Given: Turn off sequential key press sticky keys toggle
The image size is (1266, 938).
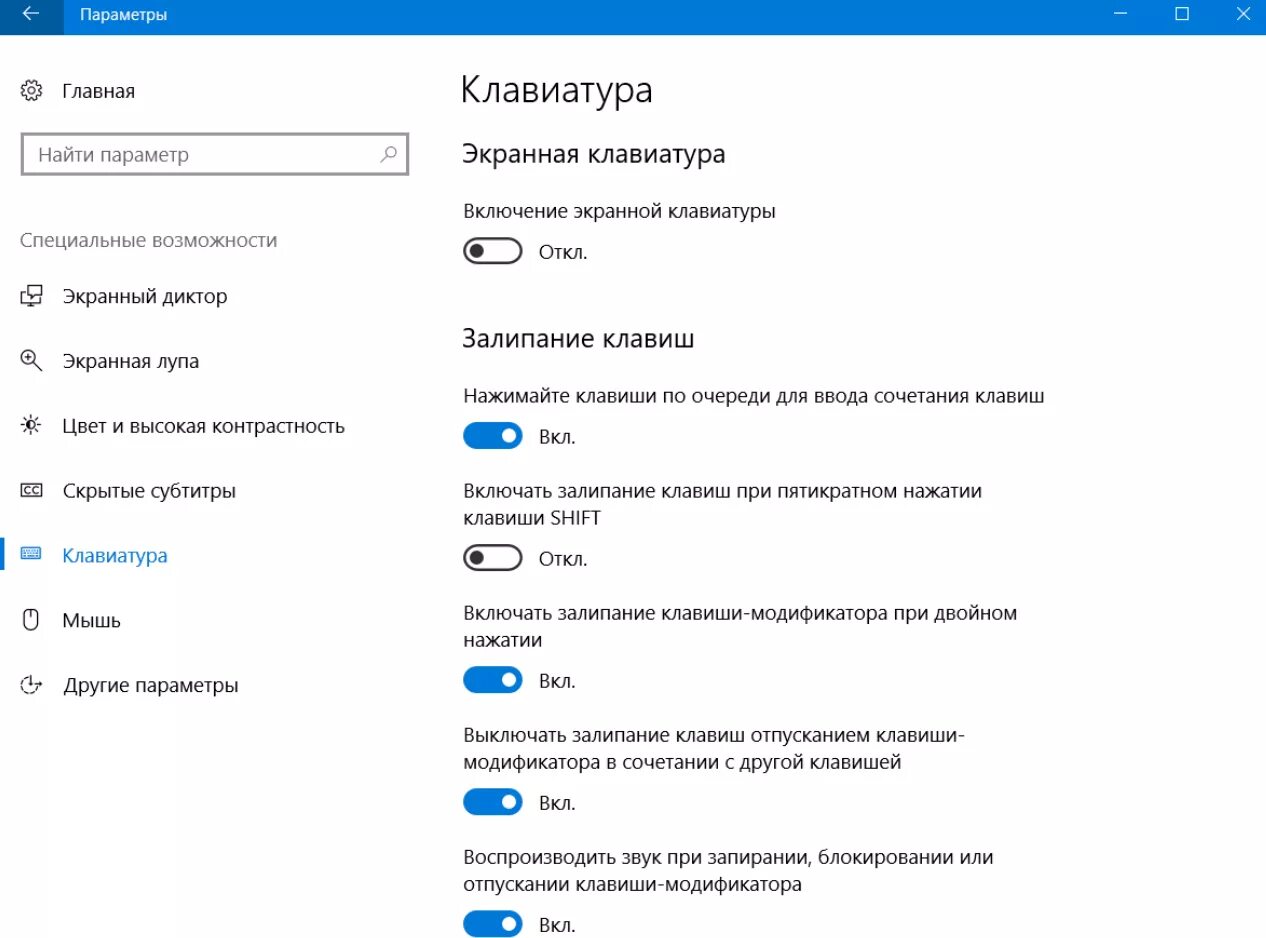Looking at the screenshot, I should [x=493, y=436].
